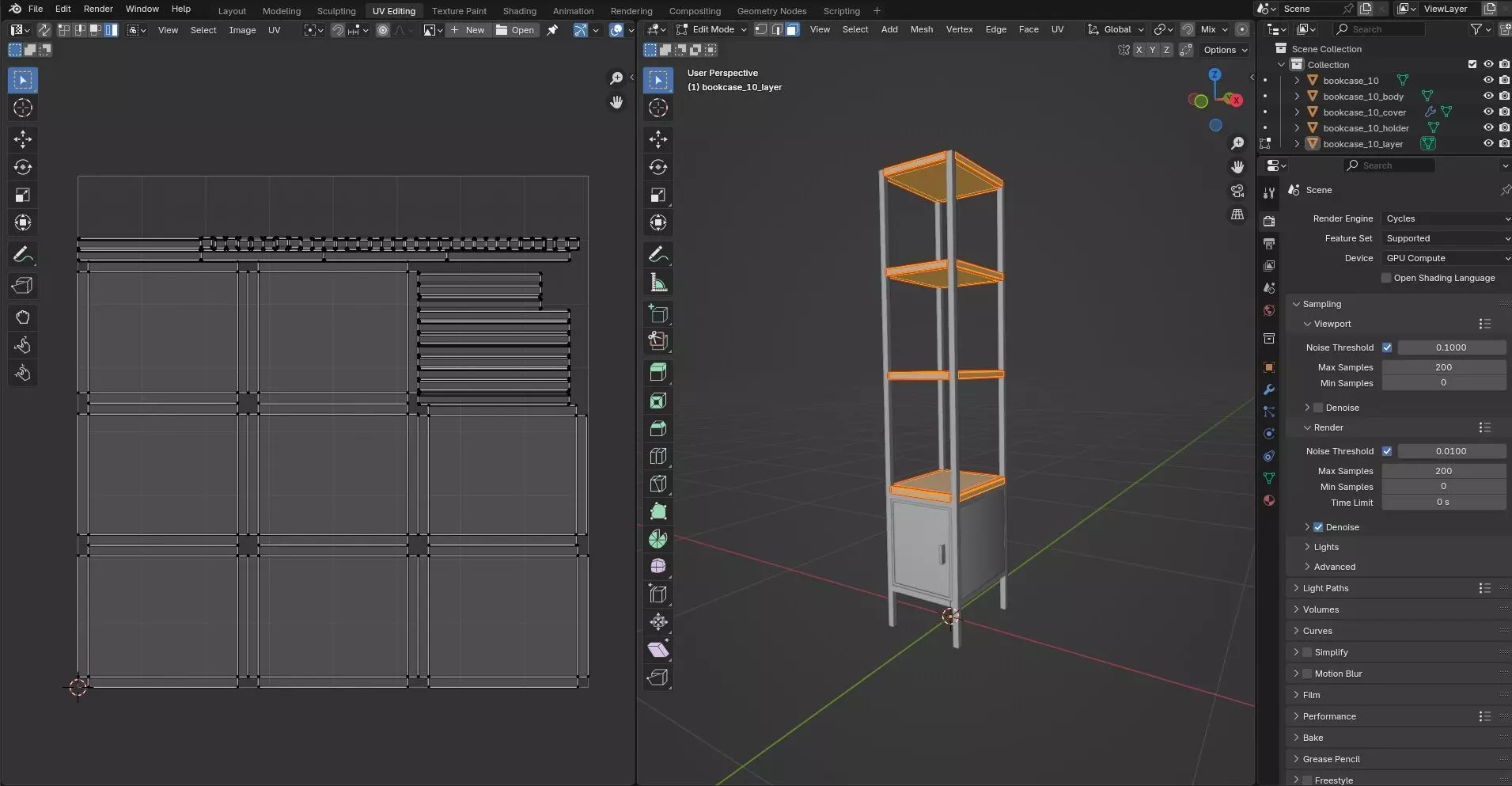
Task: Select the Annotate tool in UV editor
Action: click(x=23, y=255)
